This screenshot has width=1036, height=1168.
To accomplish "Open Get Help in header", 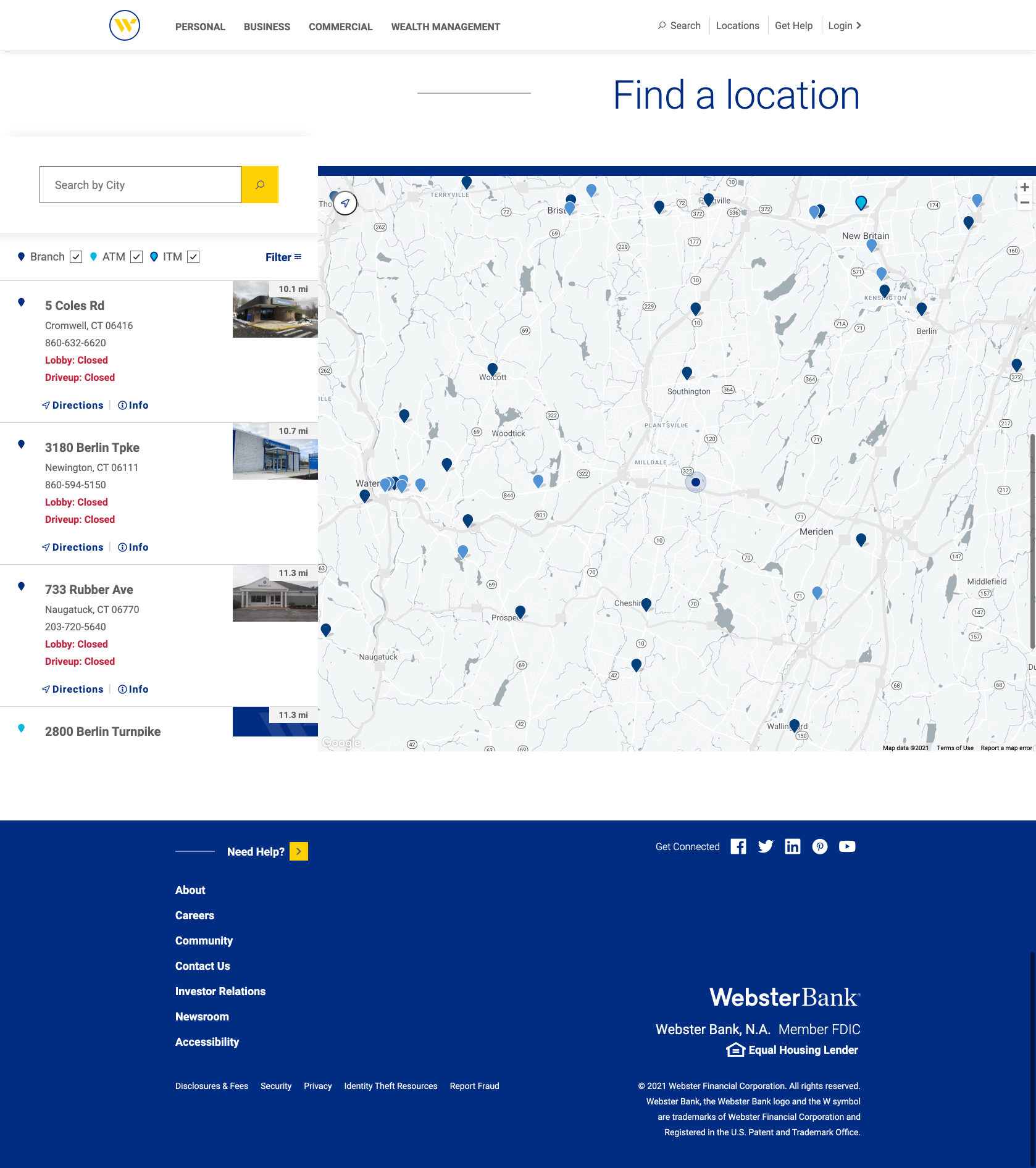I will tap(793, 25).
